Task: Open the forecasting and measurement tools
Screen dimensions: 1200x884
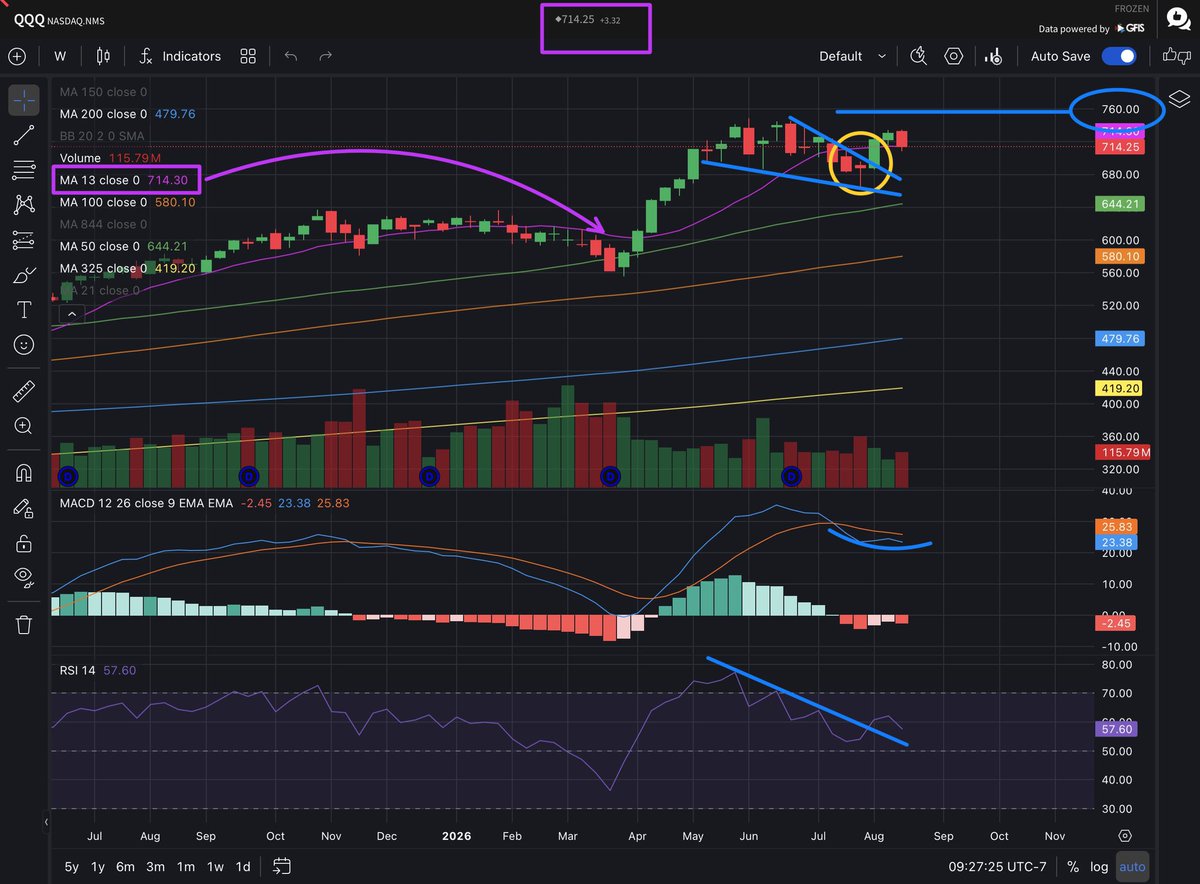Action: 24,240
